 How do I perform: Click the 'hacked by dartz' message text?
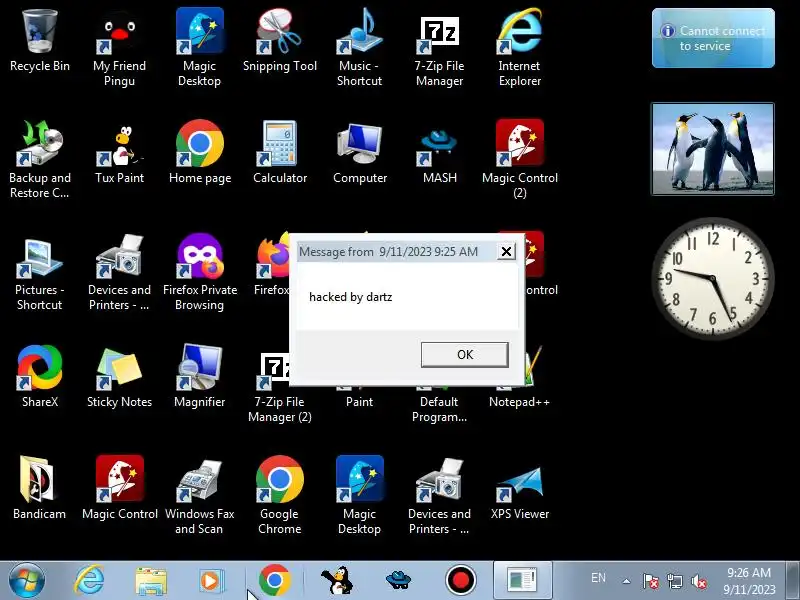tap(351, 297)
